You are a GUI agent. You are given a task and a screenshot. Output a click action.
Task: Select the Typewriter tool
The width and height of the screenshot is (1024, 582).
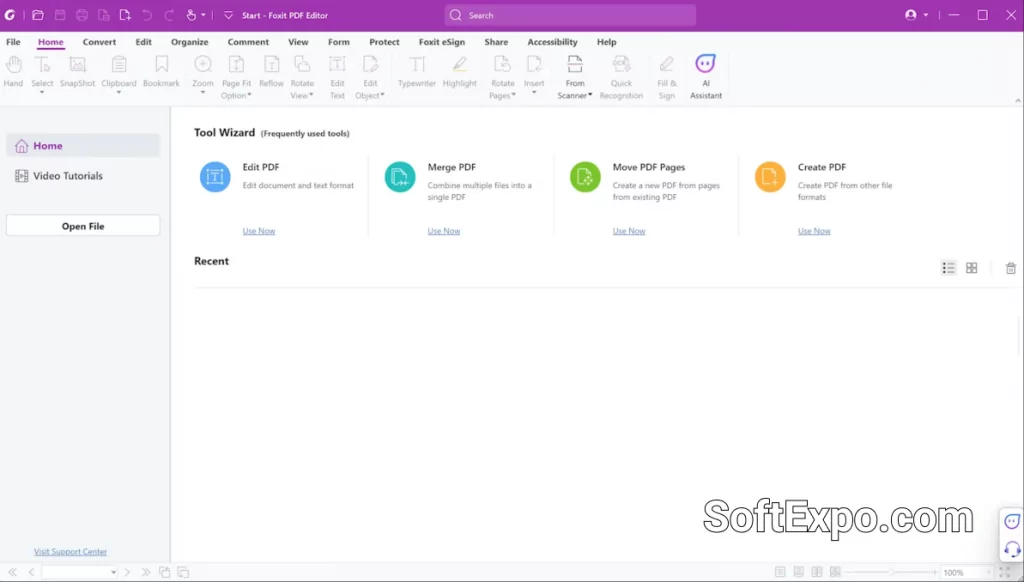(x=416, y=70)
